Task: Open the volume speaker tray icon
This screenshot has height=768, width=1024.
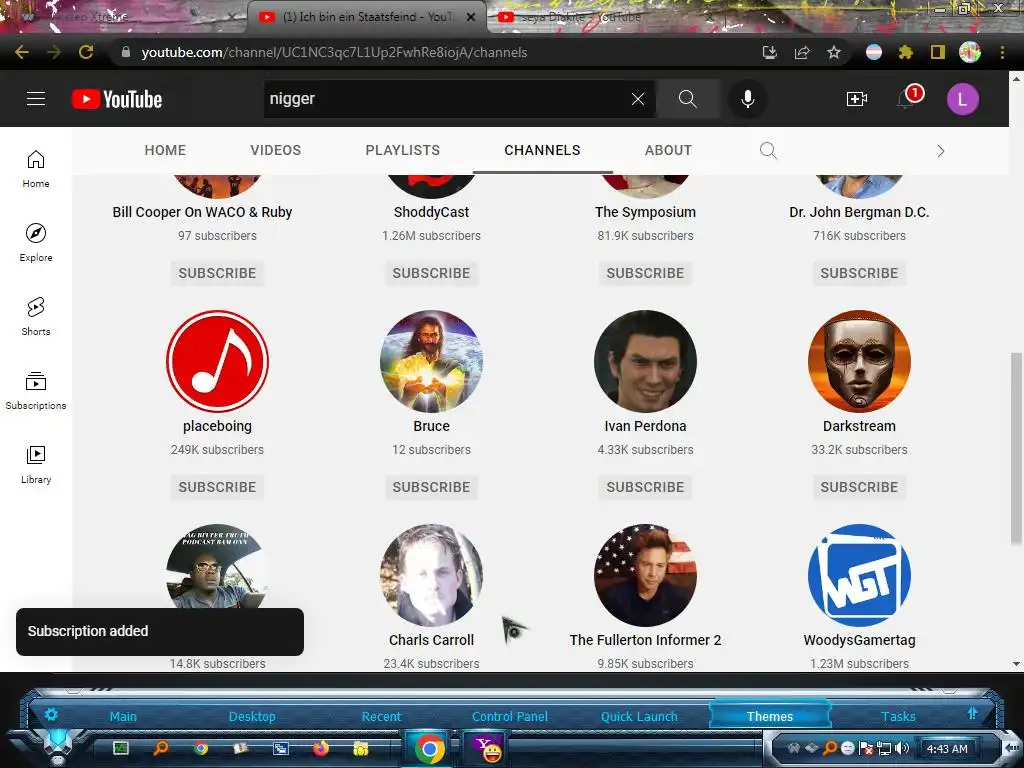Action: tap(902, 748)
